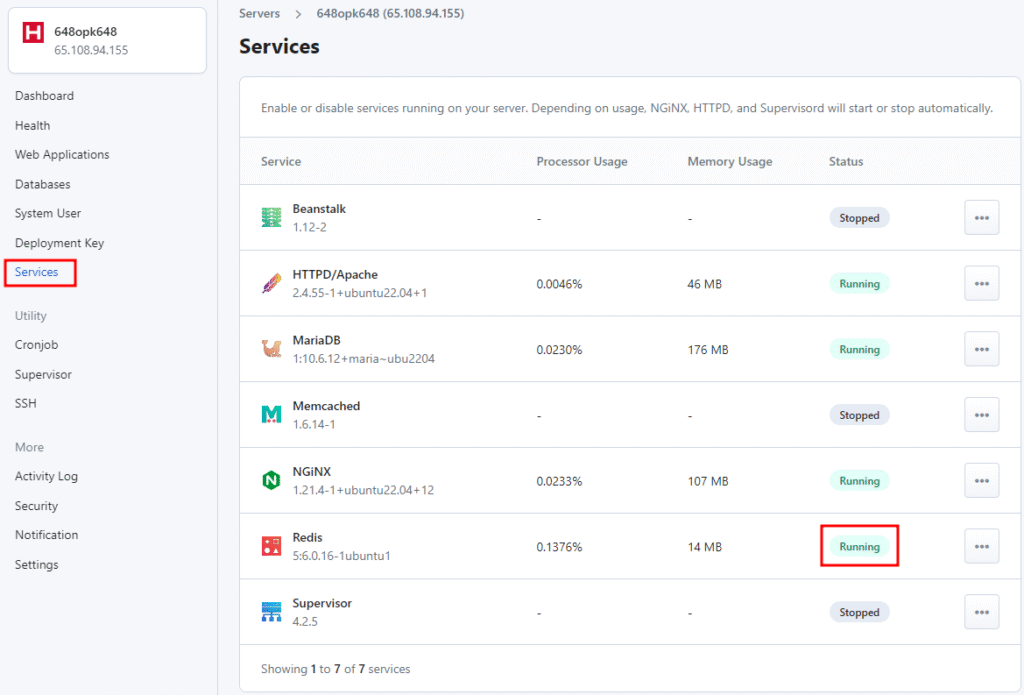Click the Redis version 5:6.0.16-1ubuntu1 text

pyautogui.click(x=341, y=556)
